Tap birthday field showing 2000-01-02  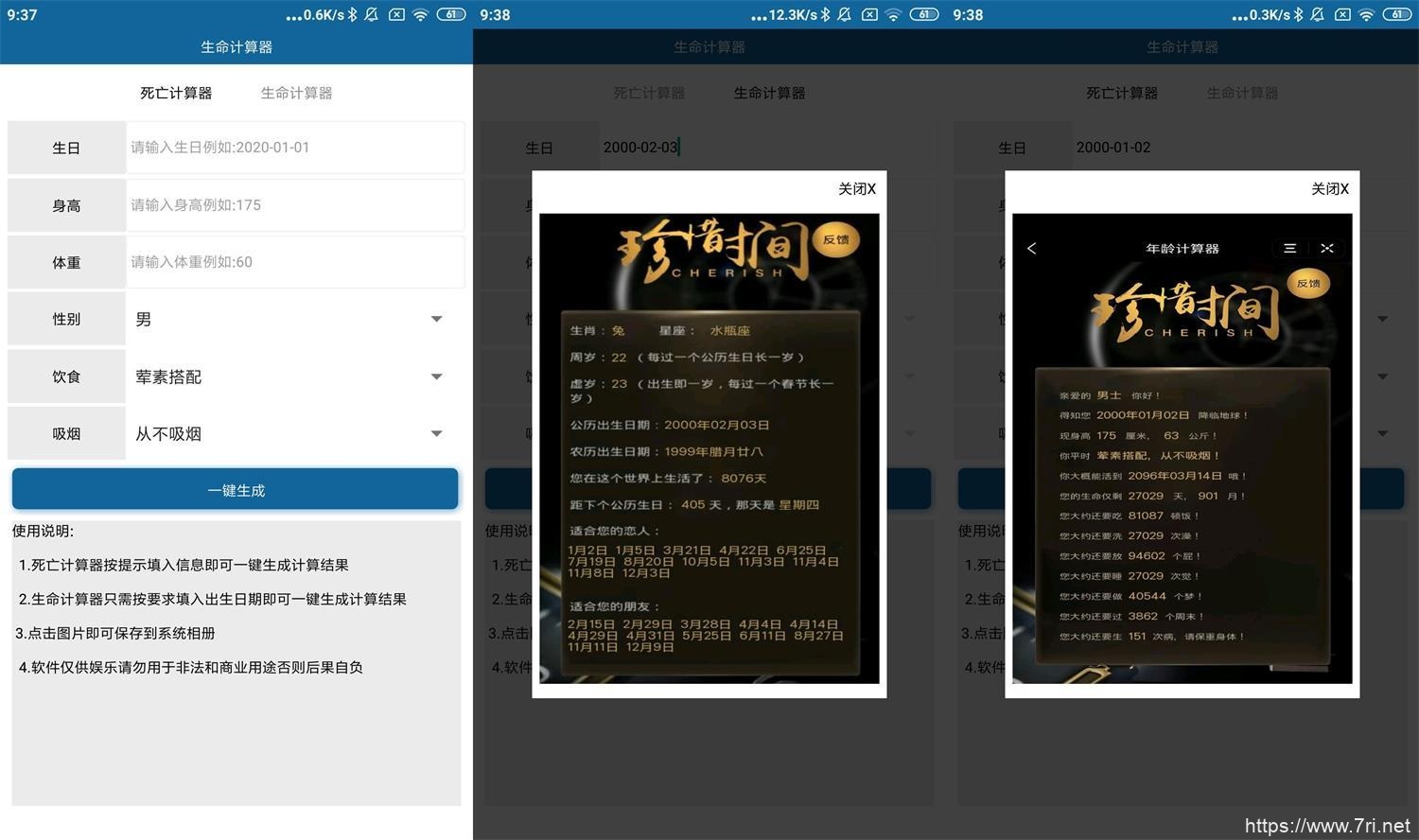1241,147
